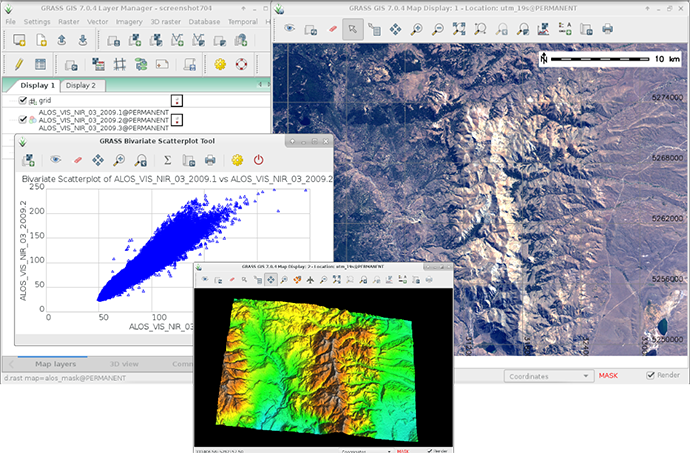Click the Erase display eraser icon

[331, 30]
